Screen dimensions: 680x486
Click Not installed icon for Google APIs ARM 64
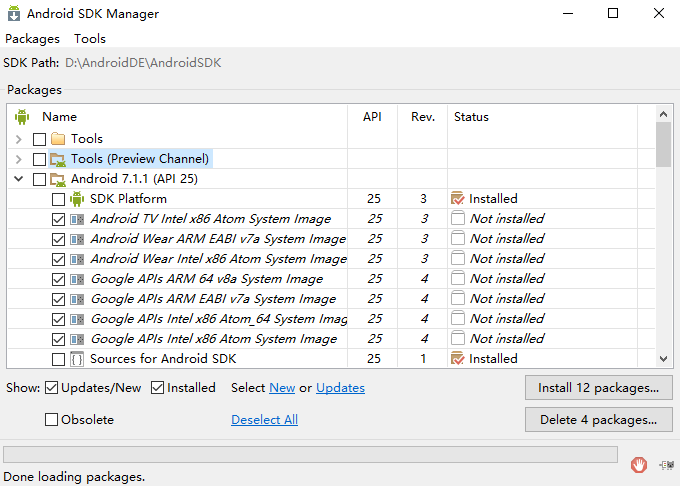(458, 278)
